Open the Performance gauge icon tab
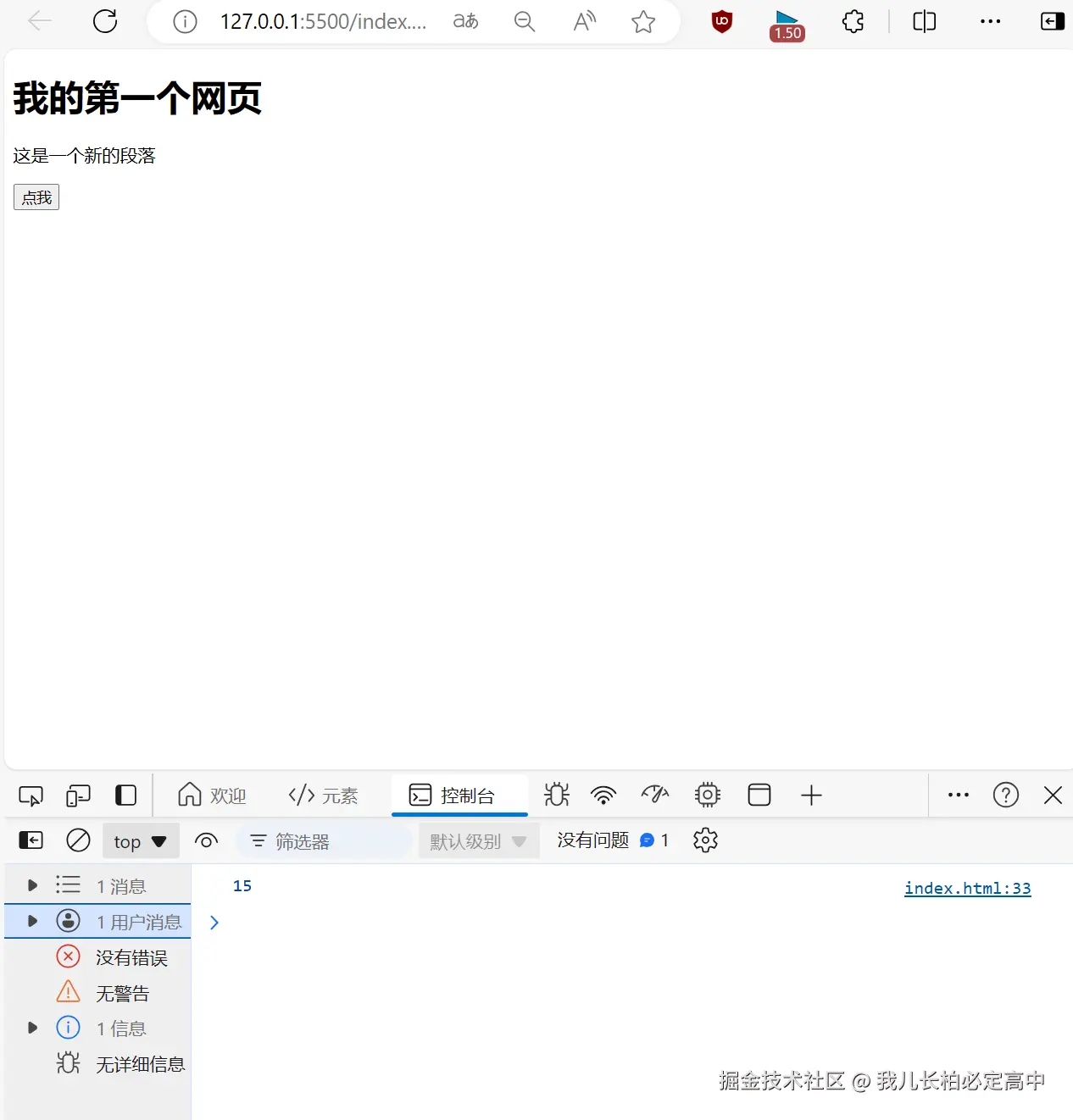This screenshot has height=1120, width=1073. coord(655,795)
